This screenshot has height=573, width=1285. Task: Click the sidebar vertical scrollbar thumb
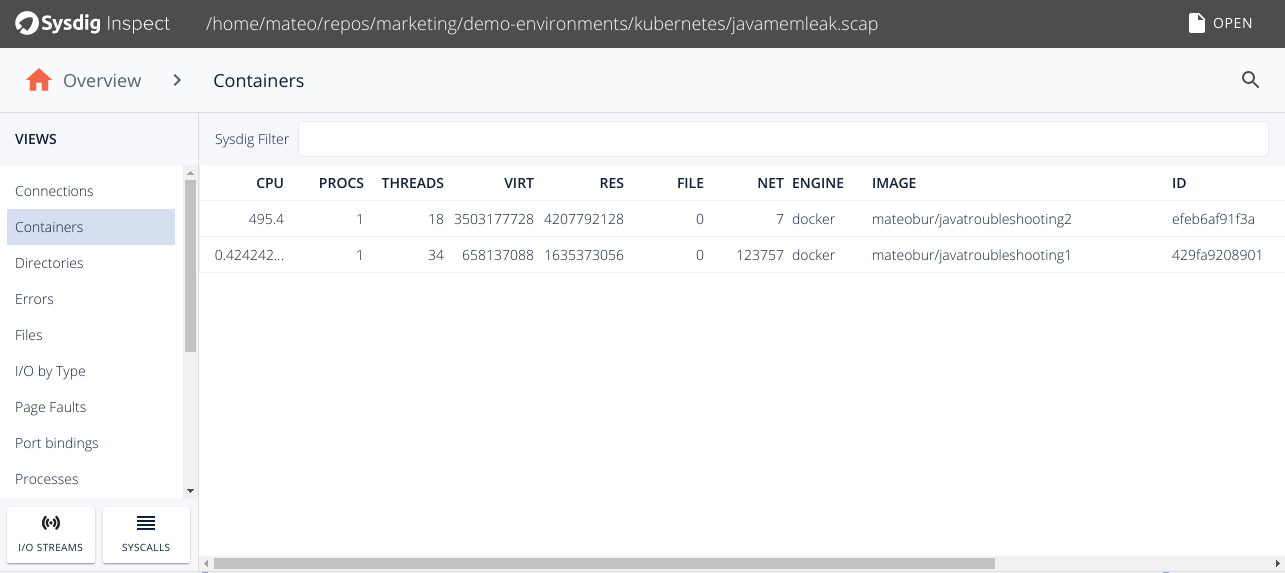[x=190, y=266]
